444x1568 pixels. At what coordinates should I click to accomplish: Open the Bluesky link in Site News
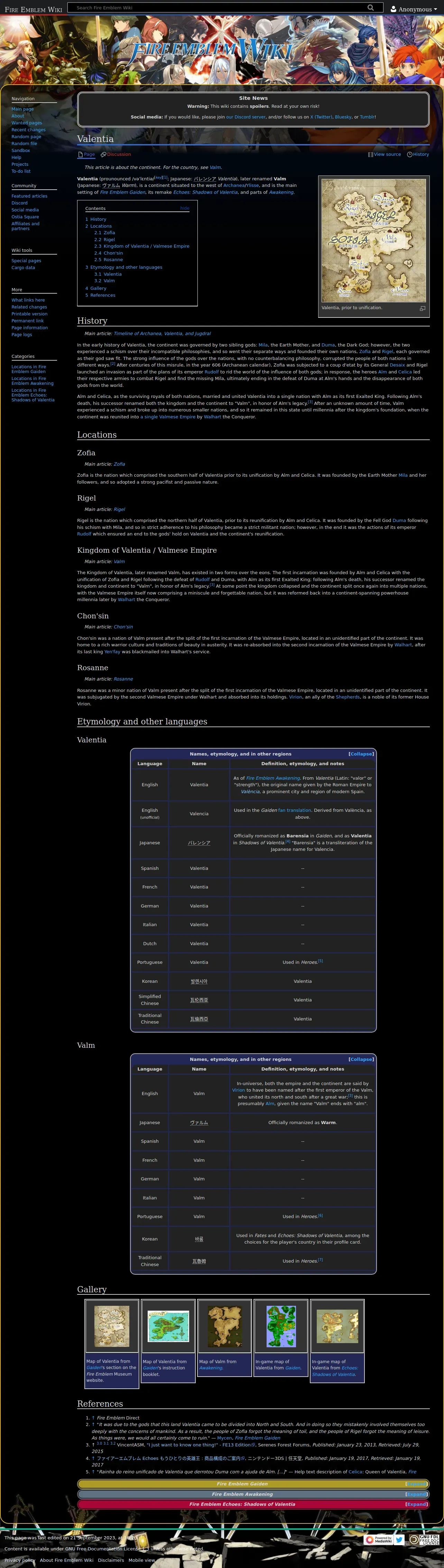click(343, 117)
